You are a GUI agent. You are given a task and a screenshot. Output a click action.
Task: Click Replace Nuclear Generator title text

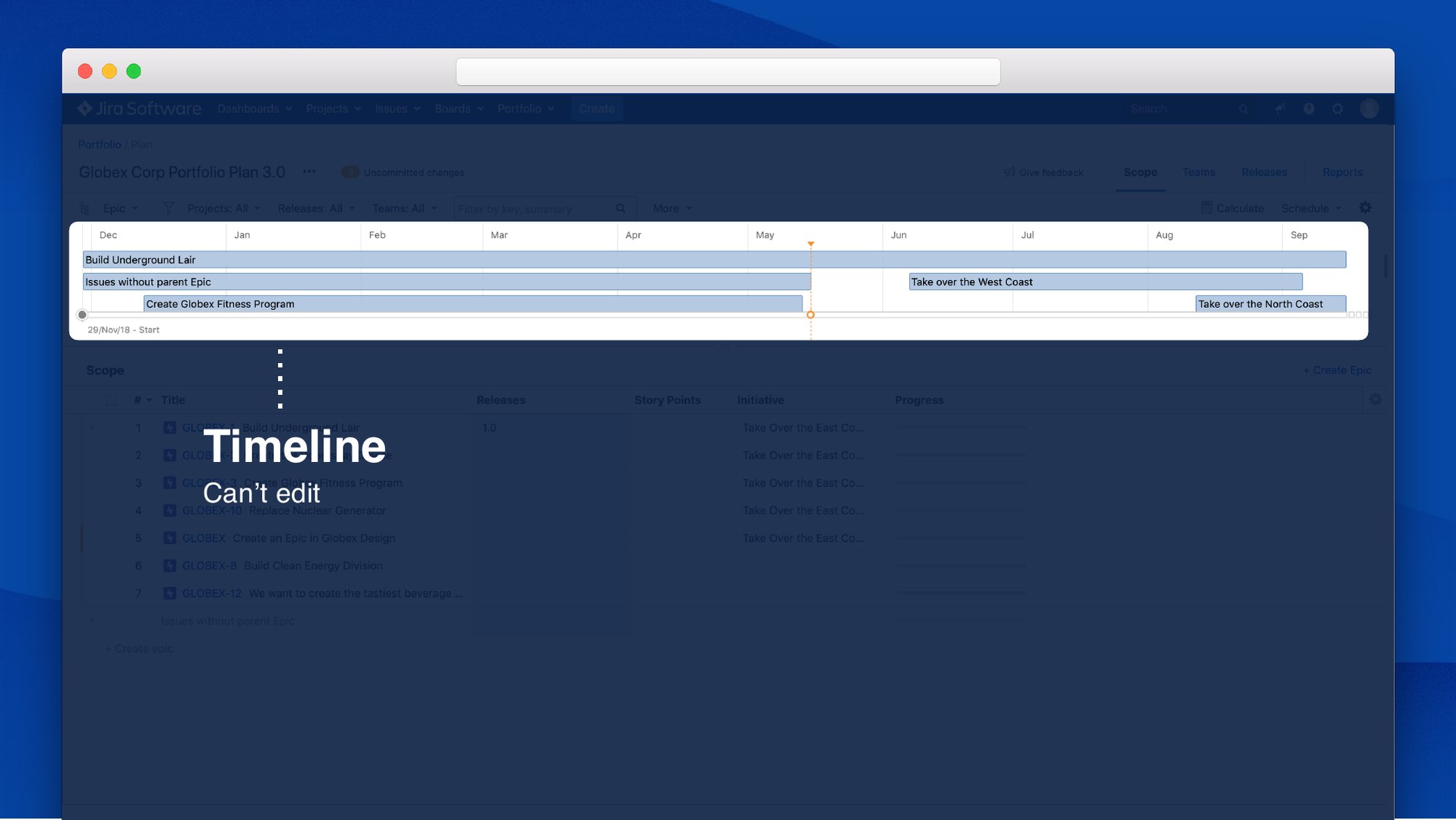pyautogui.click(x=317, y=511)
